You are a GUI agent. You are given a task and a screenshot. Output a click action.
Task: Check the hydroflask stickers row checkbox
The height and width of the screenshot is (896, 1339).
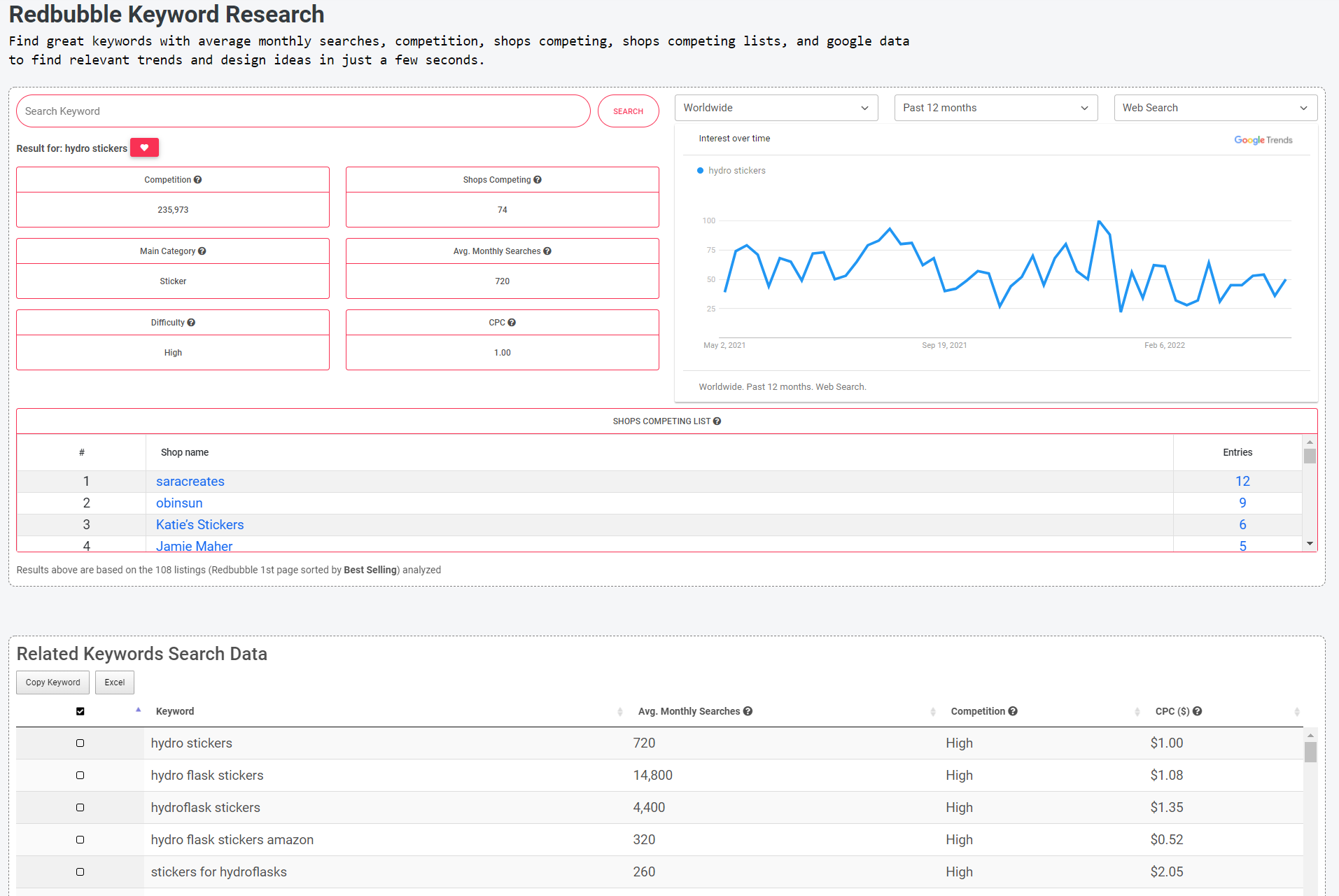click(80, 808)
